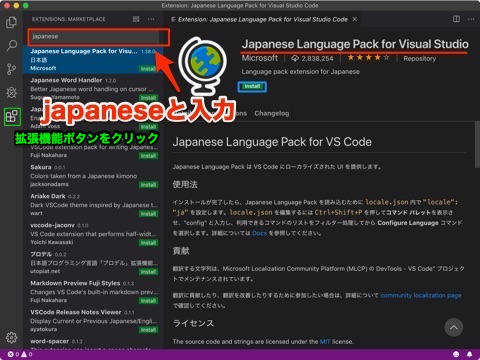Select Sakura extension in results list
480x360 pixels.
[x=93, y=176]
